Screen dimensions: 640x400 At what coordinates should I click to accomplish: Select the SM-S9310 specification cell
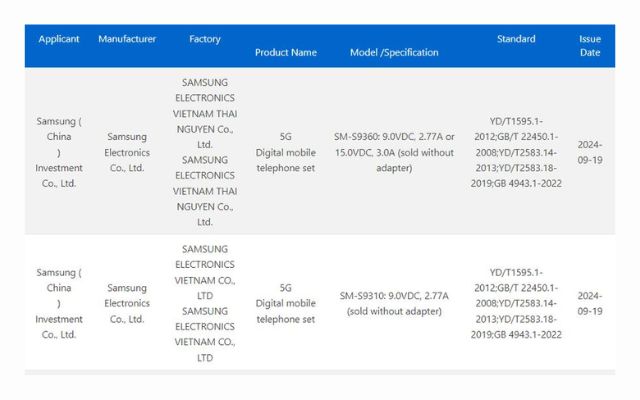point(394,303)
